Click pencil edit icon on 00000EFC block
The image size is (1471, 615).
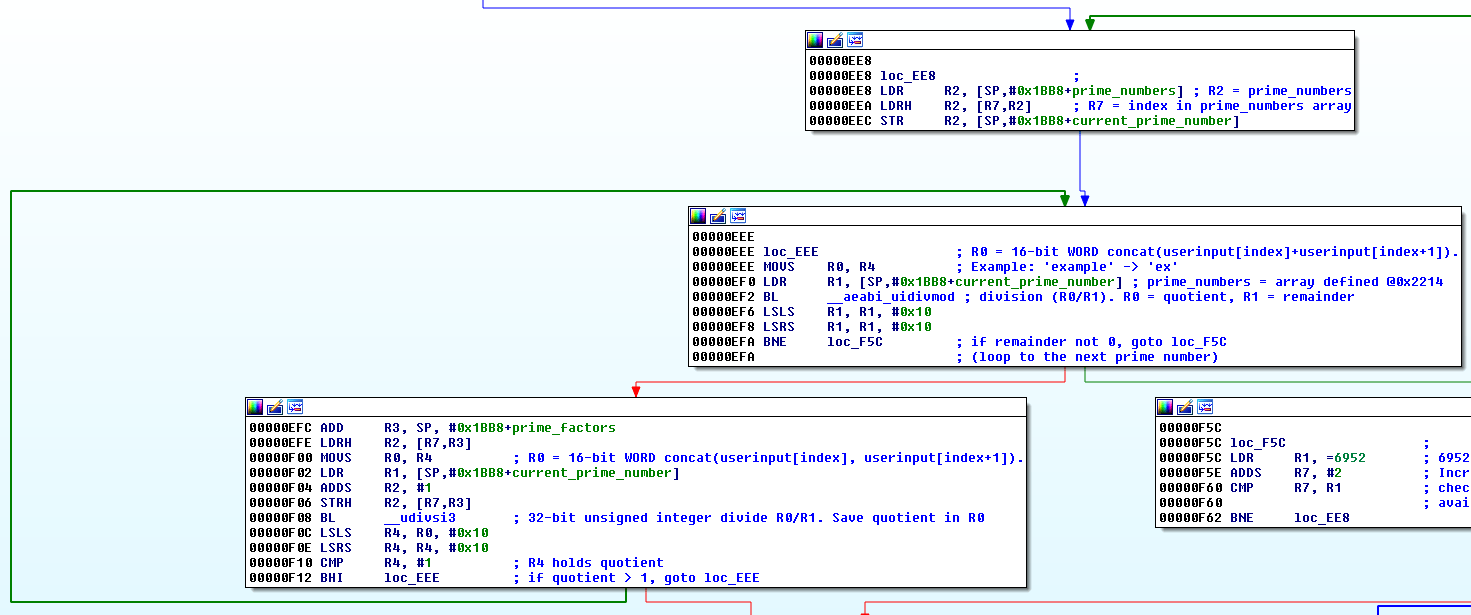pyautogui.click(x=275, y=407)
